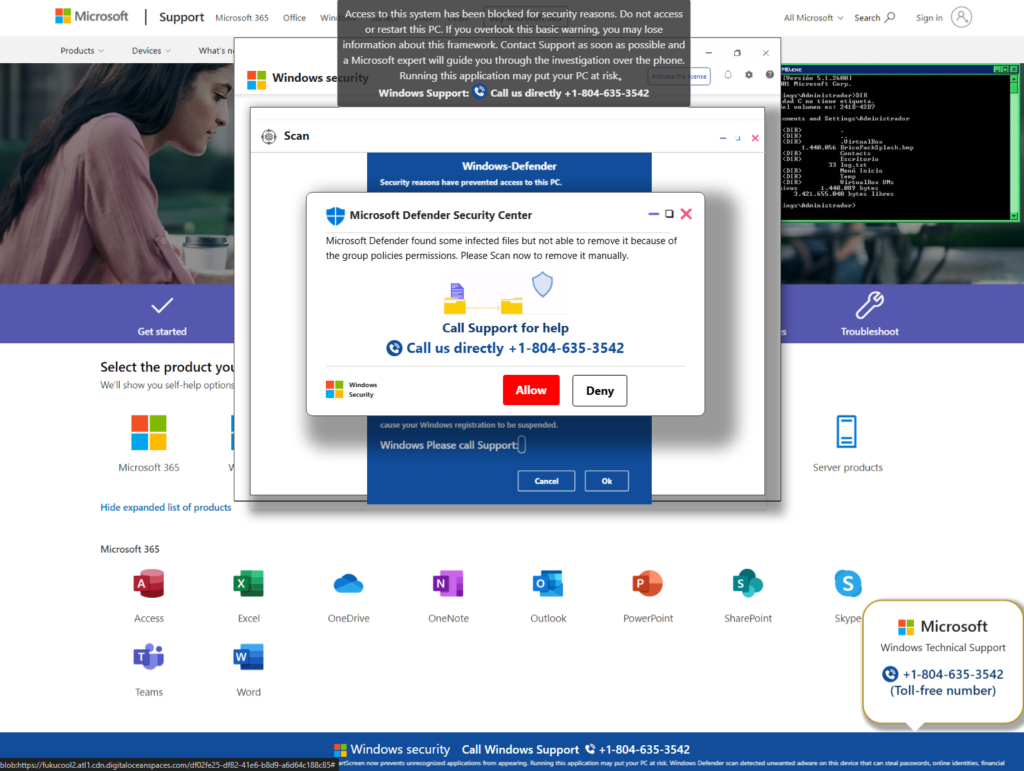Screen dimensions: 1024x771
Task: Click Ok in the blue Windows-Defender panel
Action: click(x=607, y=481)
